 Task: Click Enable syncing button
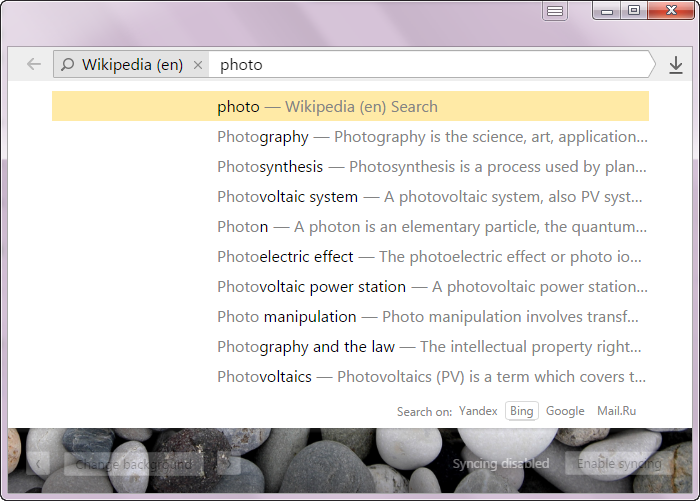click(620, 463)
